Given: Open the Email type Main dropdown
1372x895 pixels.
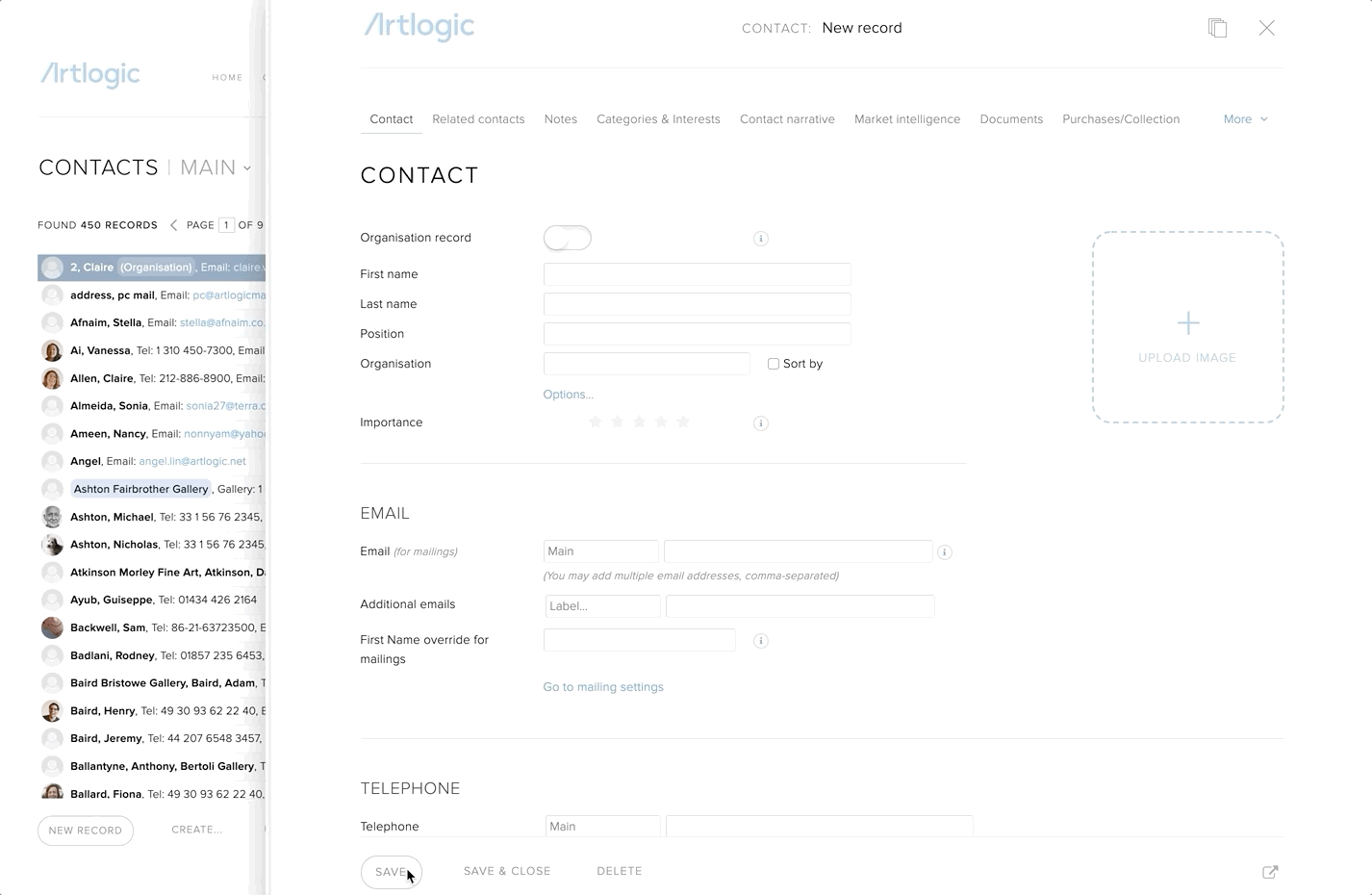Looking at the screenshot, I should point(601,551).
